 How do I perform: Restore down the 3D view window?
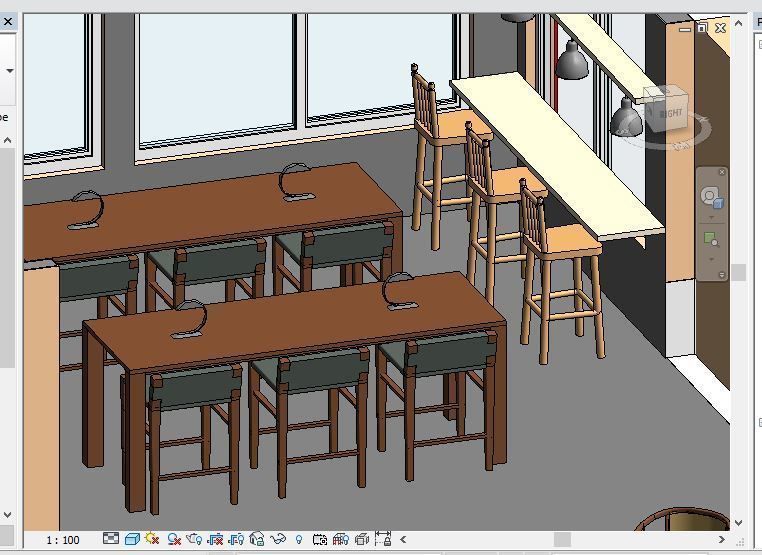coord(702,28)
